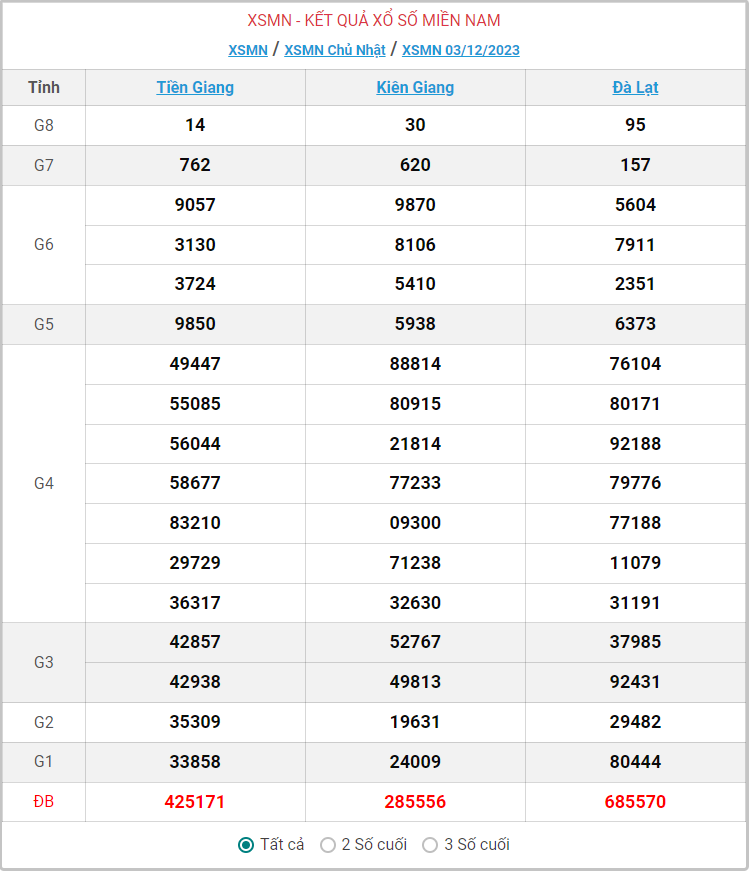
Task: Select the '2 Số cuối' radio option
Action: [x=328, y=846]
